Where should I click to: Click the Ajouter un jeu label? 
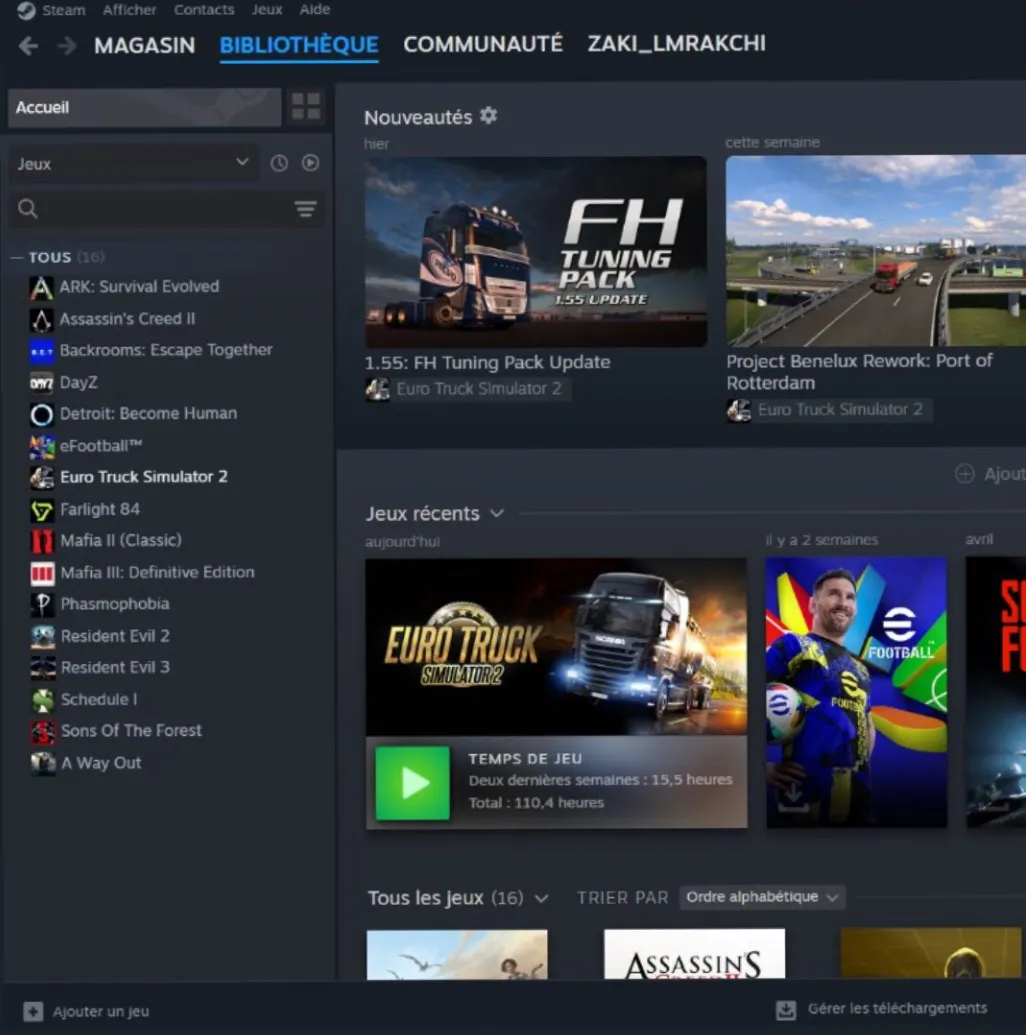pos(101,1011)
